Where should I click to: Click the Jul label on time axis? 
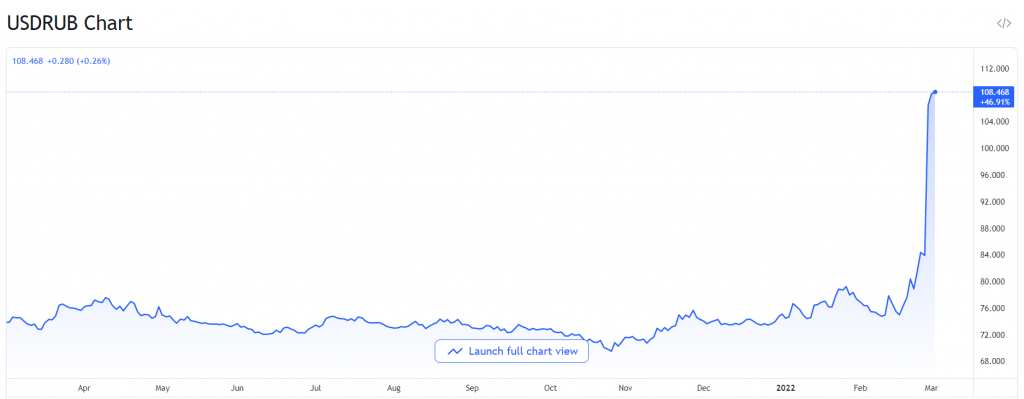click(315, 388)
